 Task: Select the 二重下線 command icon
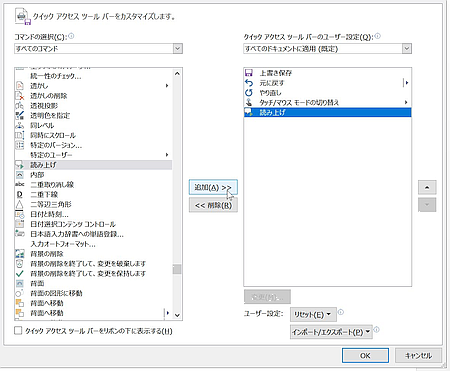tap(20, 195)
